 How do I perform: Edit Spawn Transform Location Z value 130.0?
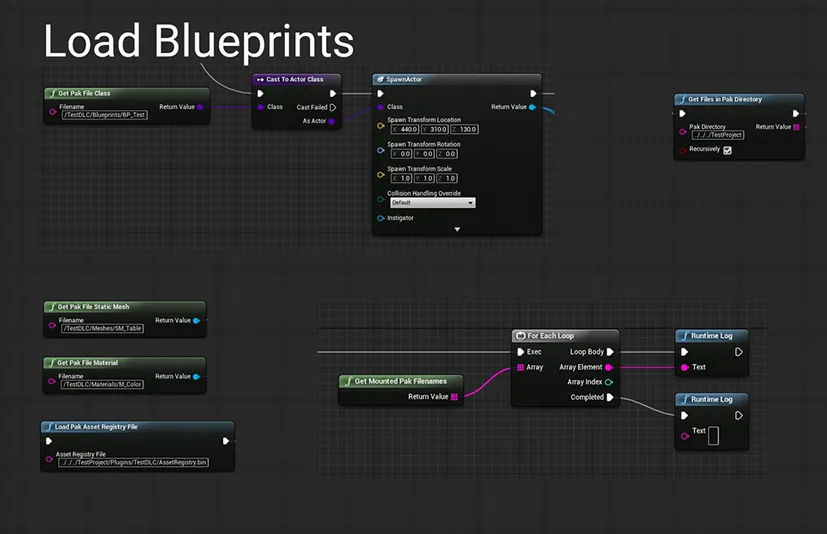[465, 129]
